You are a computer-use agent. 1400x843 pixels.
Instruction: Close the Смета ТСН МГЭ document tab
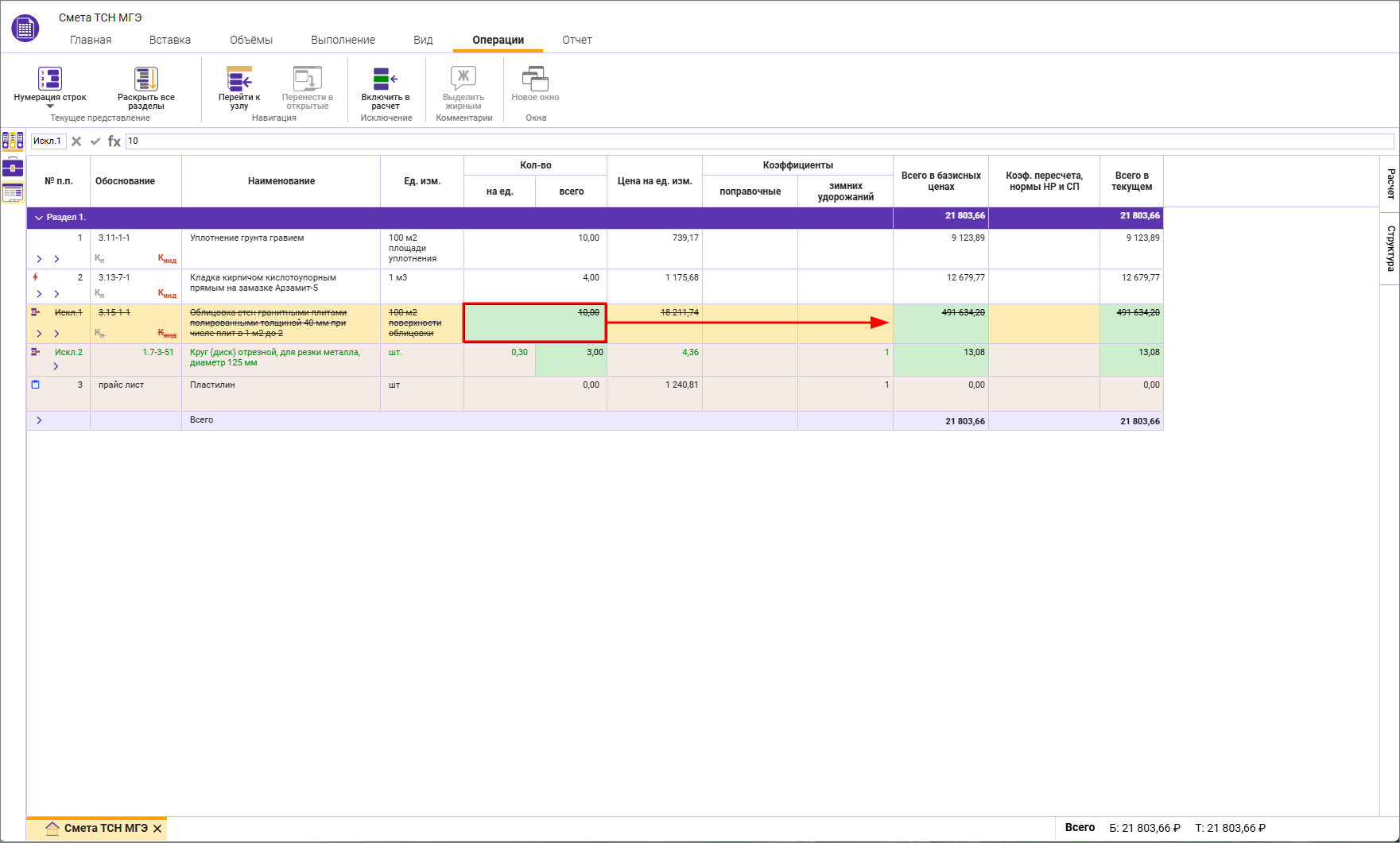157,829
